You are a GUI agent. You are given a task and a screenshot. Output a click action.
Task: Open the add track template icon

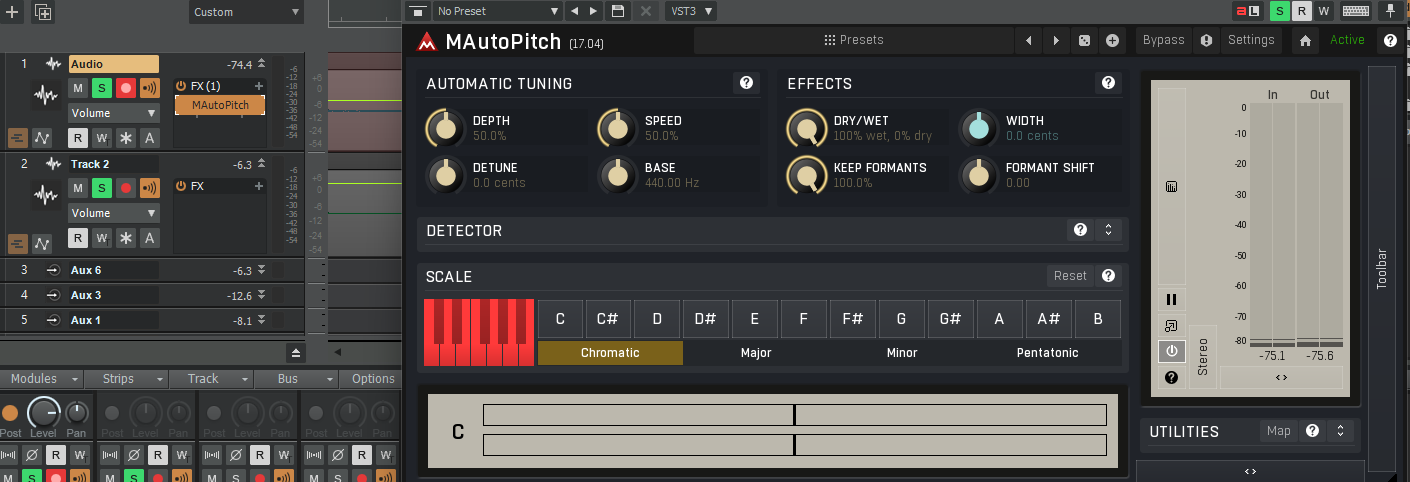[x=43, y=12]
